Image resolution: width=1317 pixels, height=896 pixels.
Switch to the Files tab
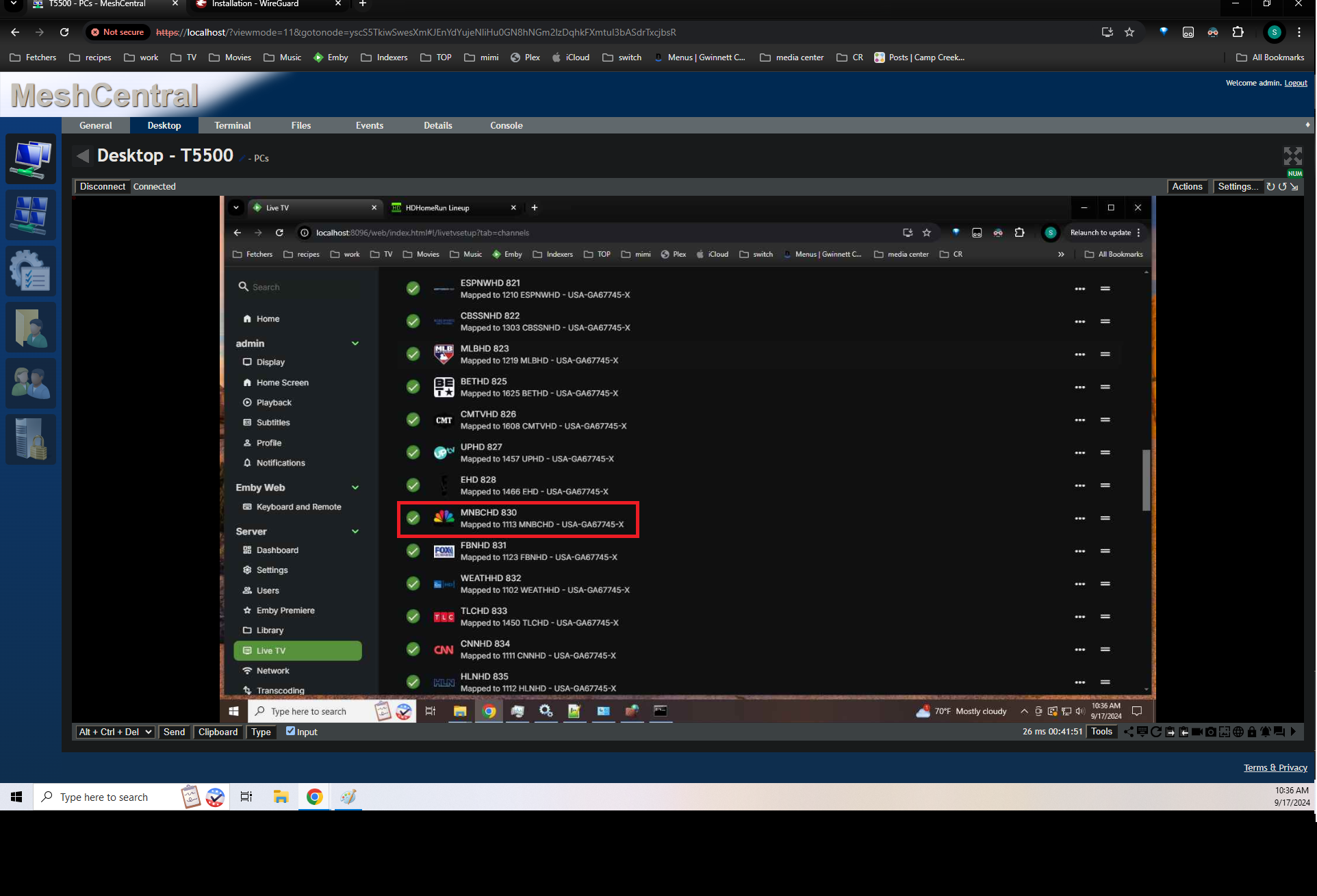click(301, 125)
